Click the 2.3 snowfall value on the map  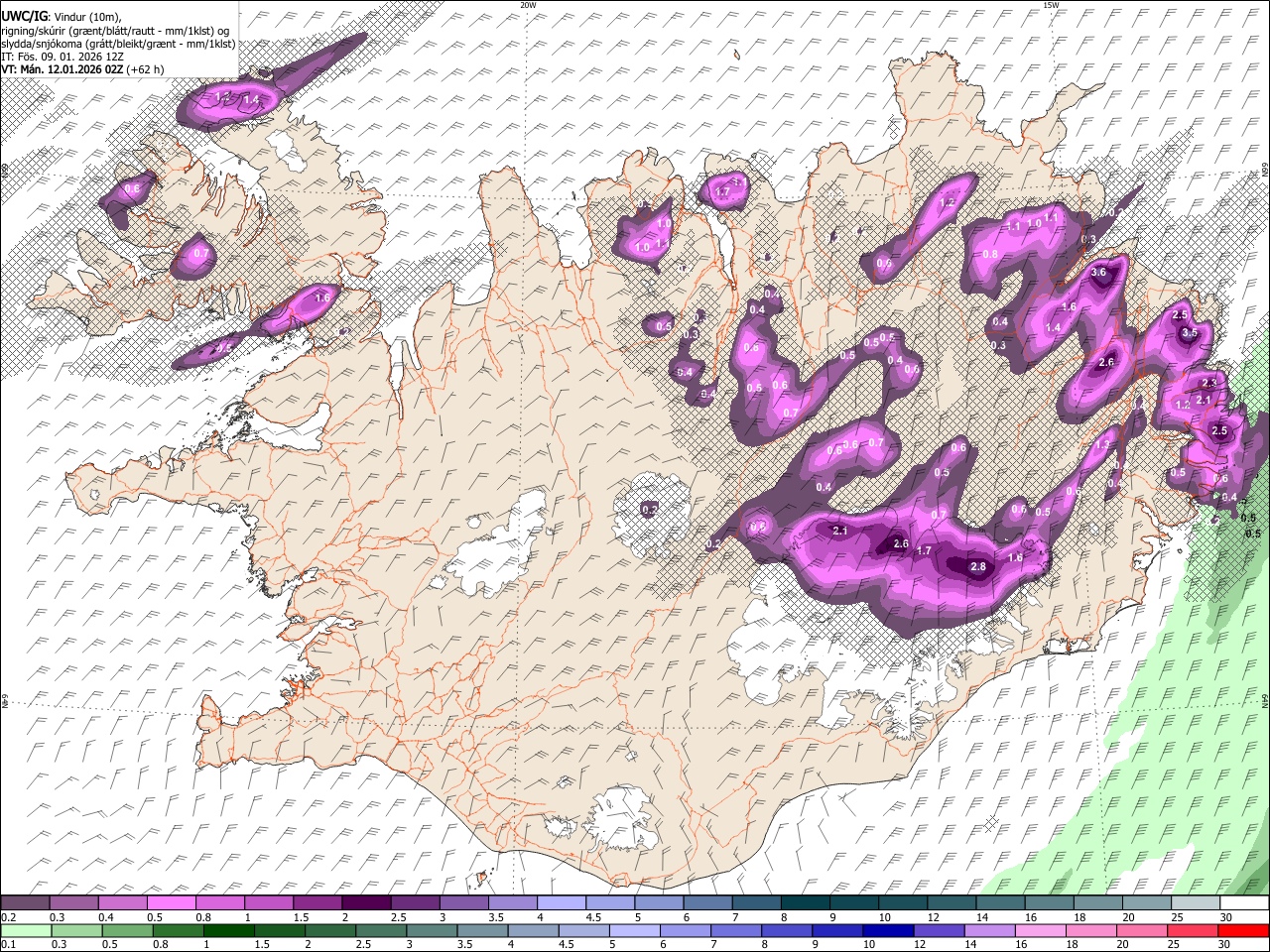coord(1208,383)
